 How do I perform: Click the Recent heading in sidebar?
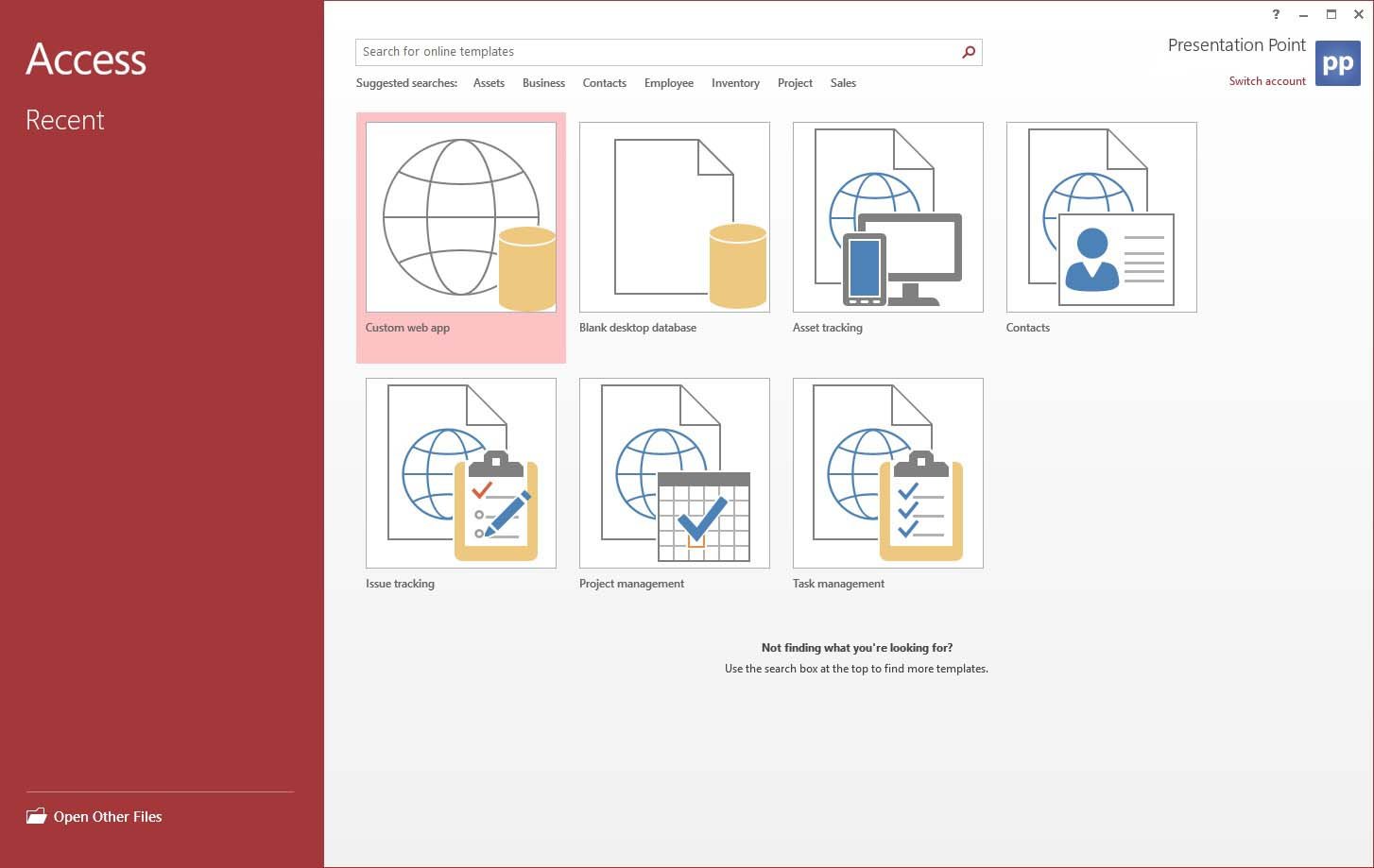pos(65,120)
